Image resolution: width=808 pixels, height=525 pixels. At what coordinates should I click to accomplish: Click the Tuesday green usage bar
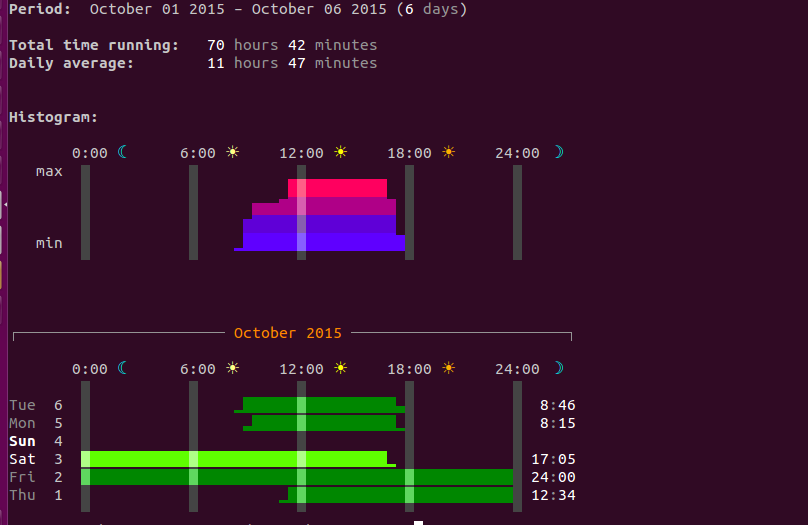pos(320,404)
